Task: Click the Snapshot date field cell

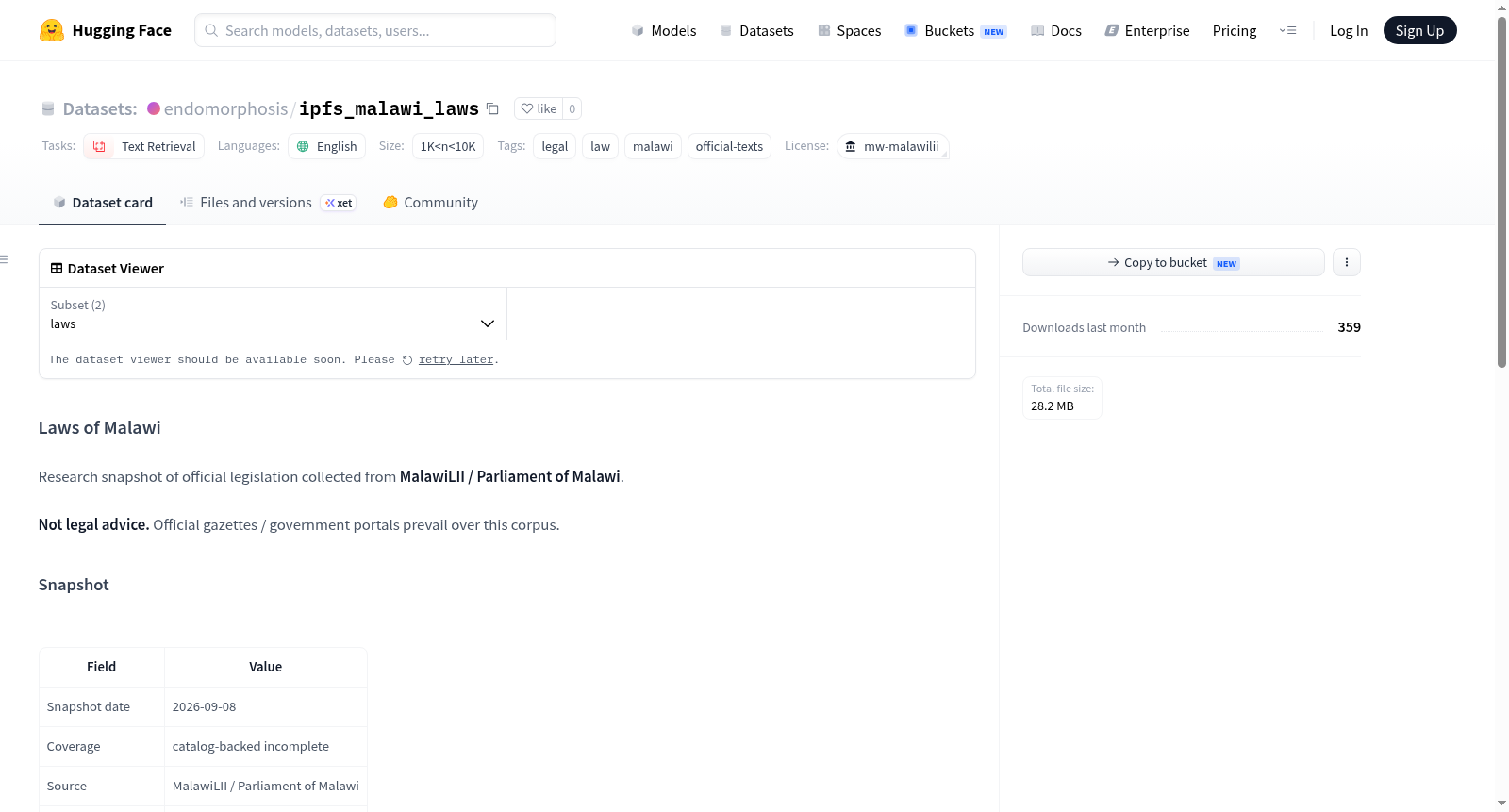Action: 102,706
